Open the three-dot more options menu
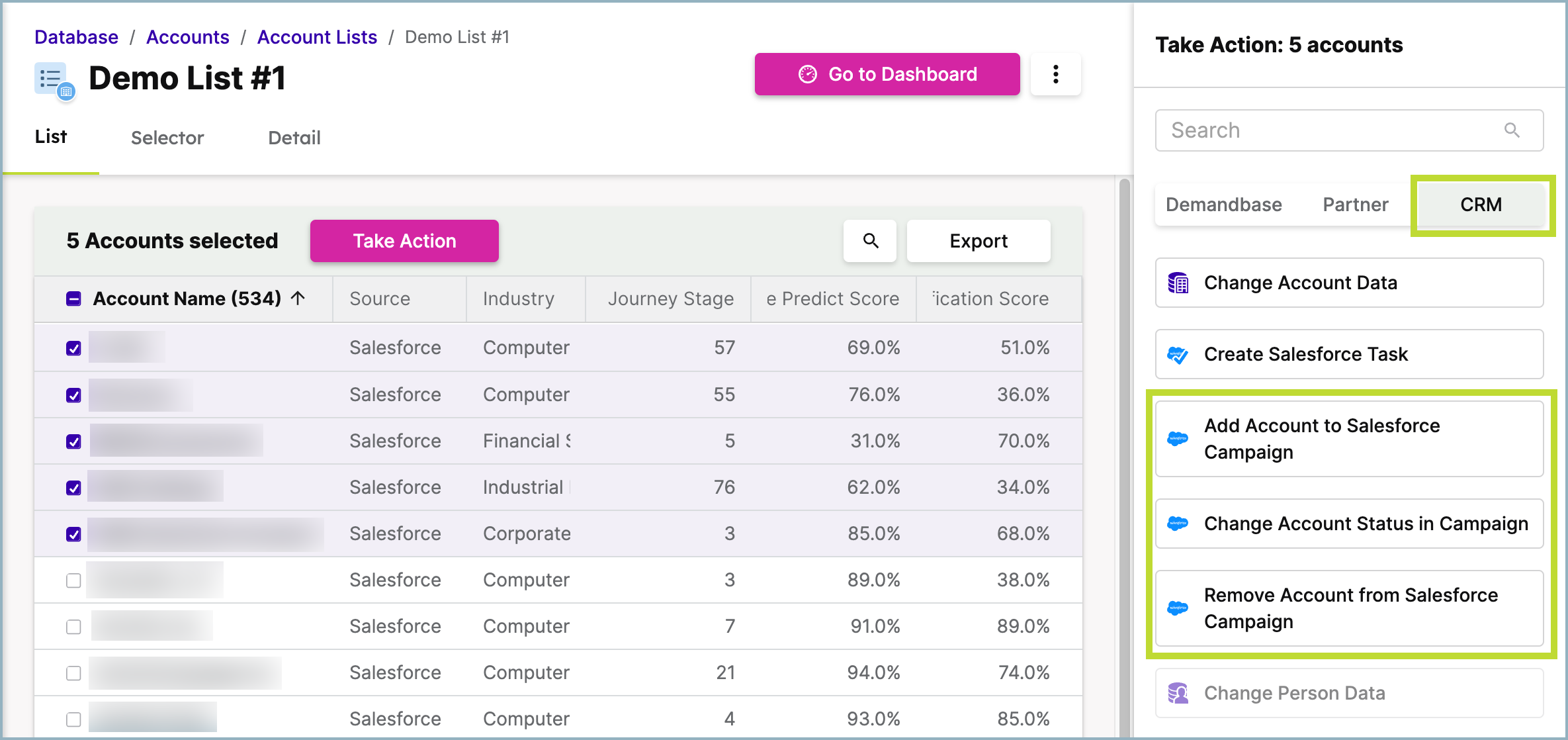1568x740 pixels. pyautogui.click(x=1055, y=74)
